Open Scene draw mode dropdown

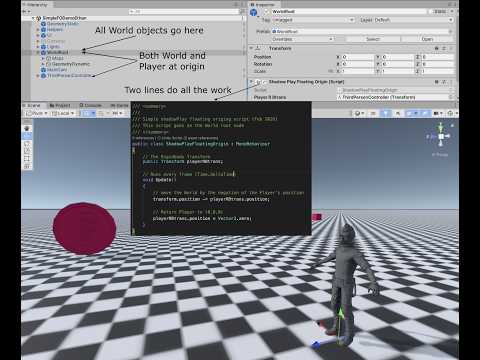click(359, 113)
